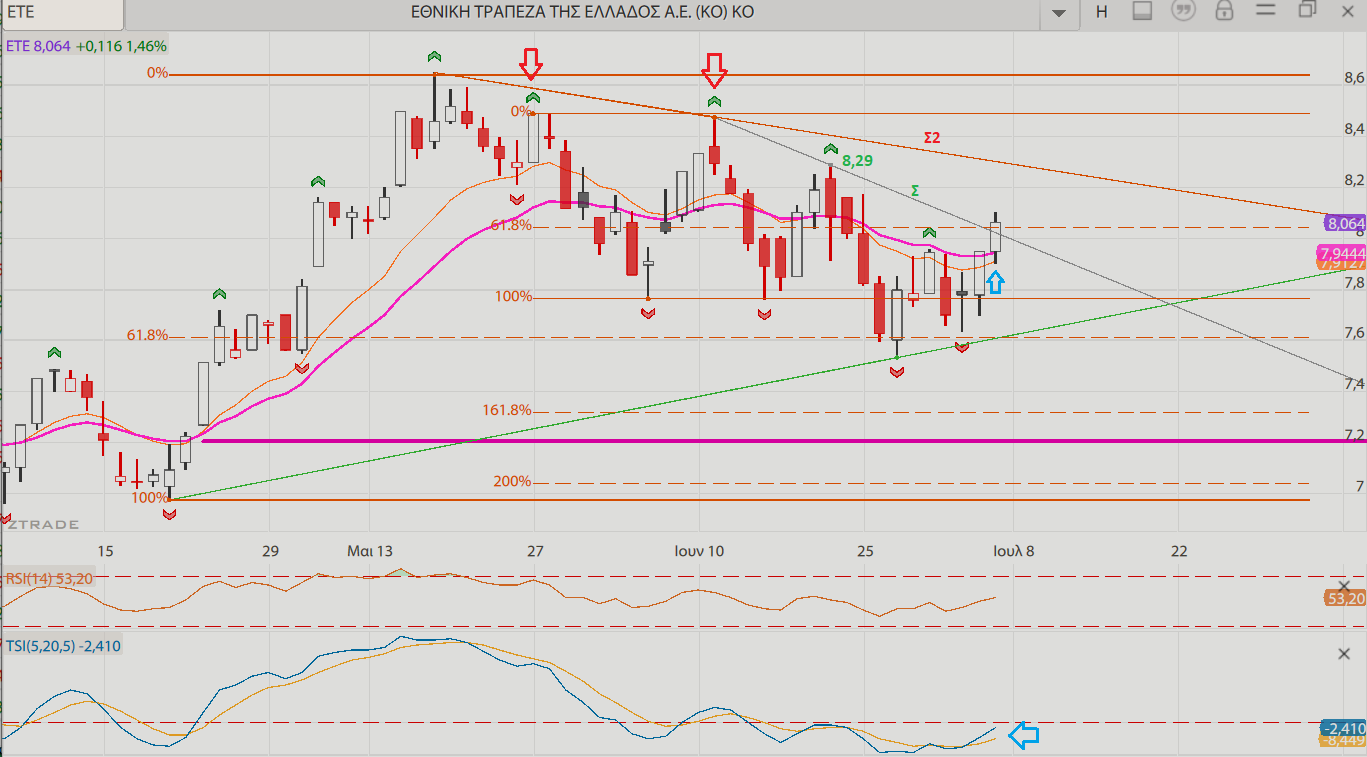Screen dimensions: 1367x757
Task: Toggle the padlock lock icon
Action: [1224, 11]
